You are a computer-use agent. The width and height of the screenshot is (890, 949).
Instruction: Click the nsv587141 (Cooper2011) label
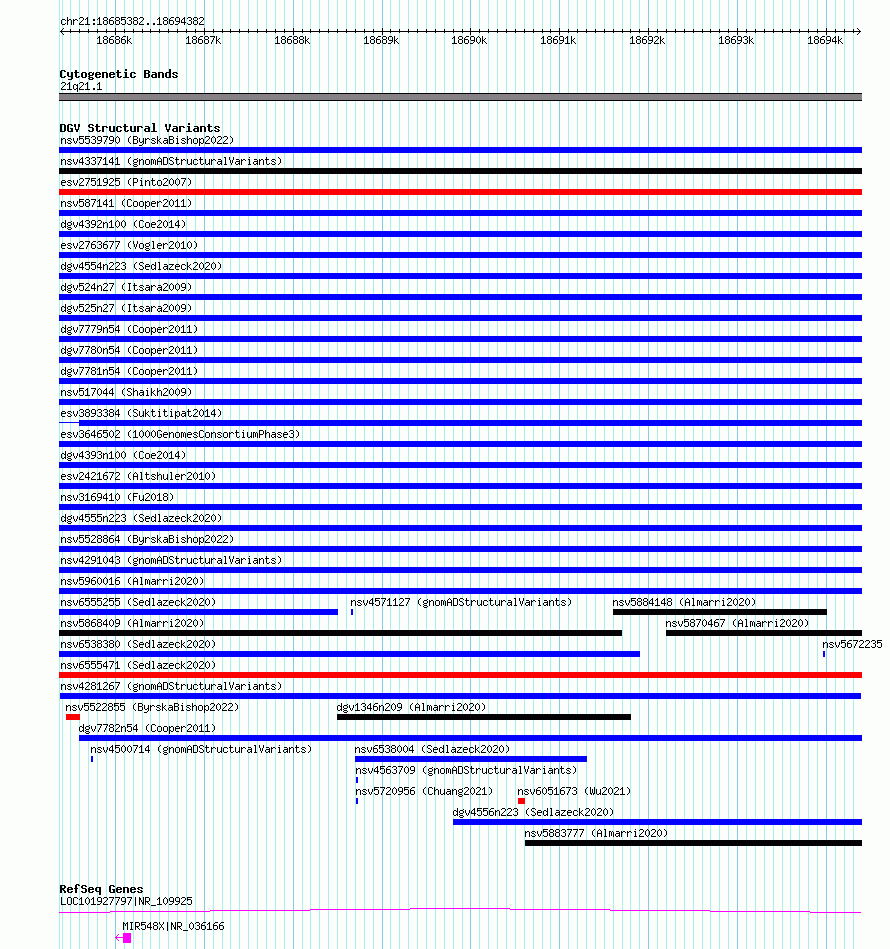tap(126, 203)
